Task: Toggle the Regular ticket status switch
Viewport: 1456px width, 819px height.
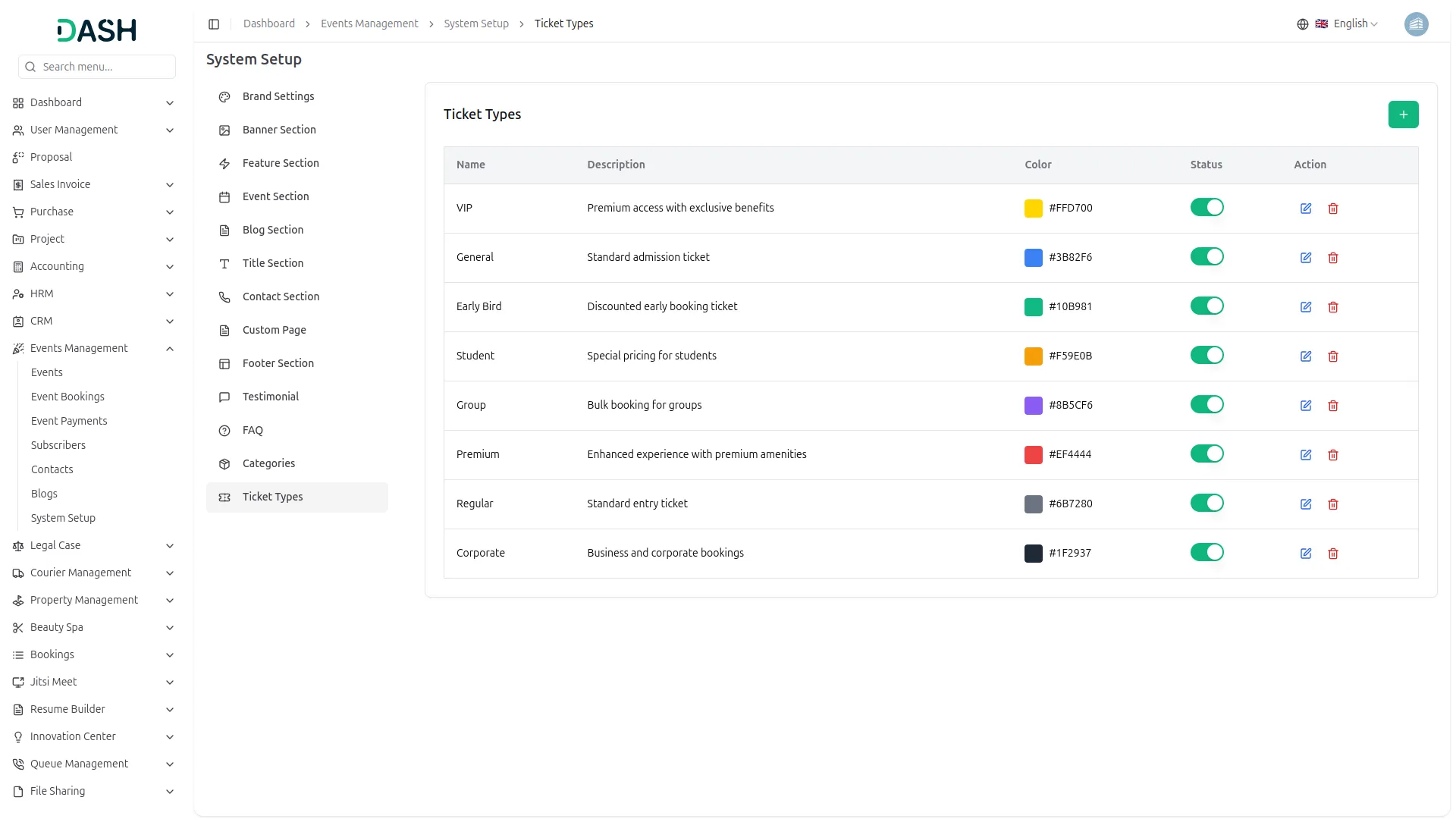Action: (1207, 504)
